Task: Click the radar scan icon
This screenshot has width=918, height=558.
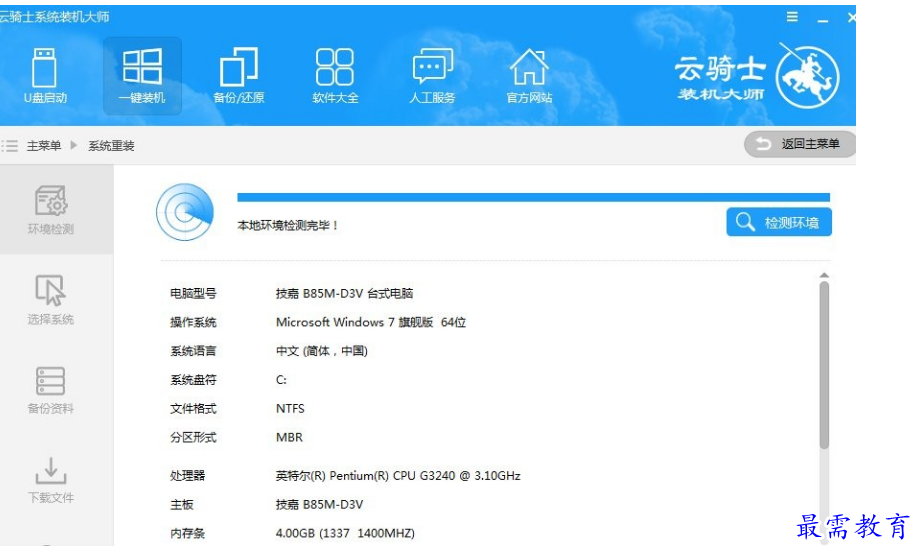Action: click(x=184, y=212)
